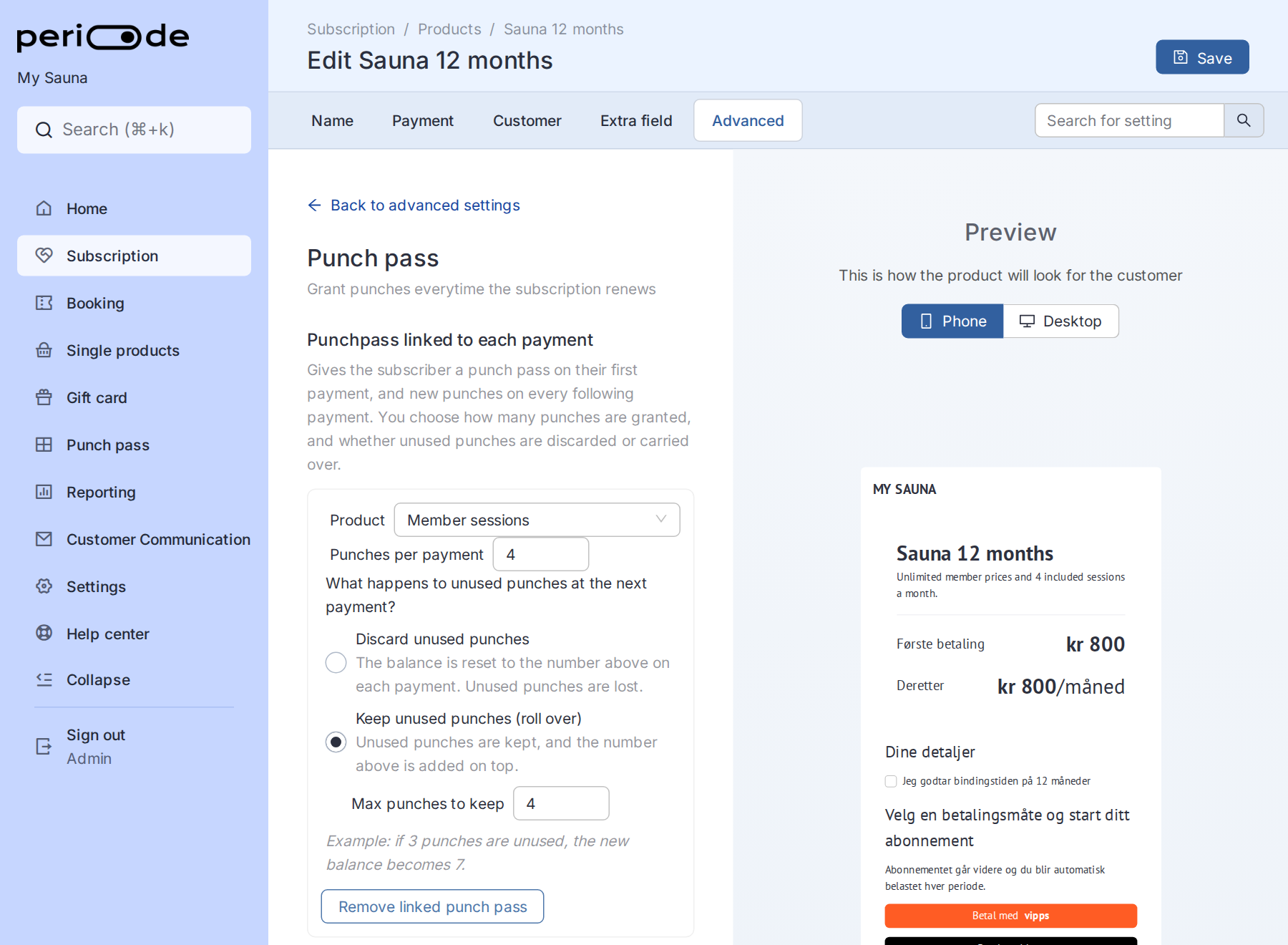Select the Discard unused punches radio button
The image size is (1288, 945).
(x=336, y=662)
